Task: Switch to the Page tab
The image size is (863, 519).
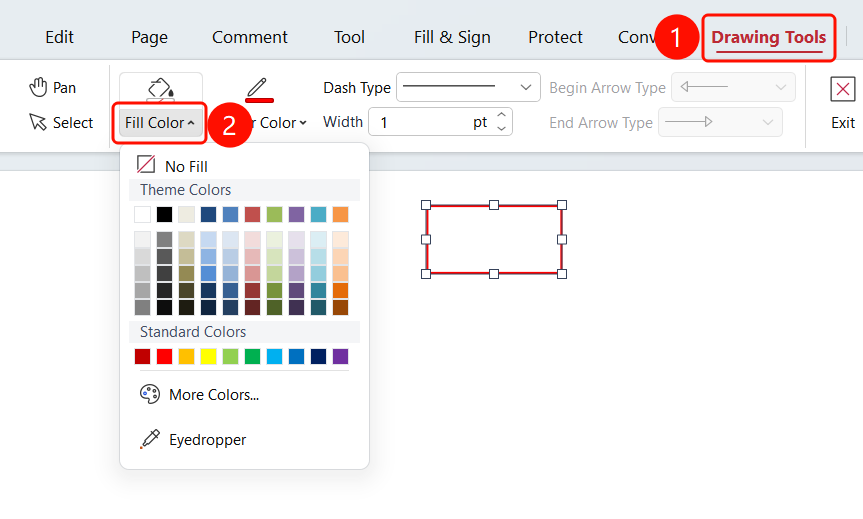Action: (149, 37)
